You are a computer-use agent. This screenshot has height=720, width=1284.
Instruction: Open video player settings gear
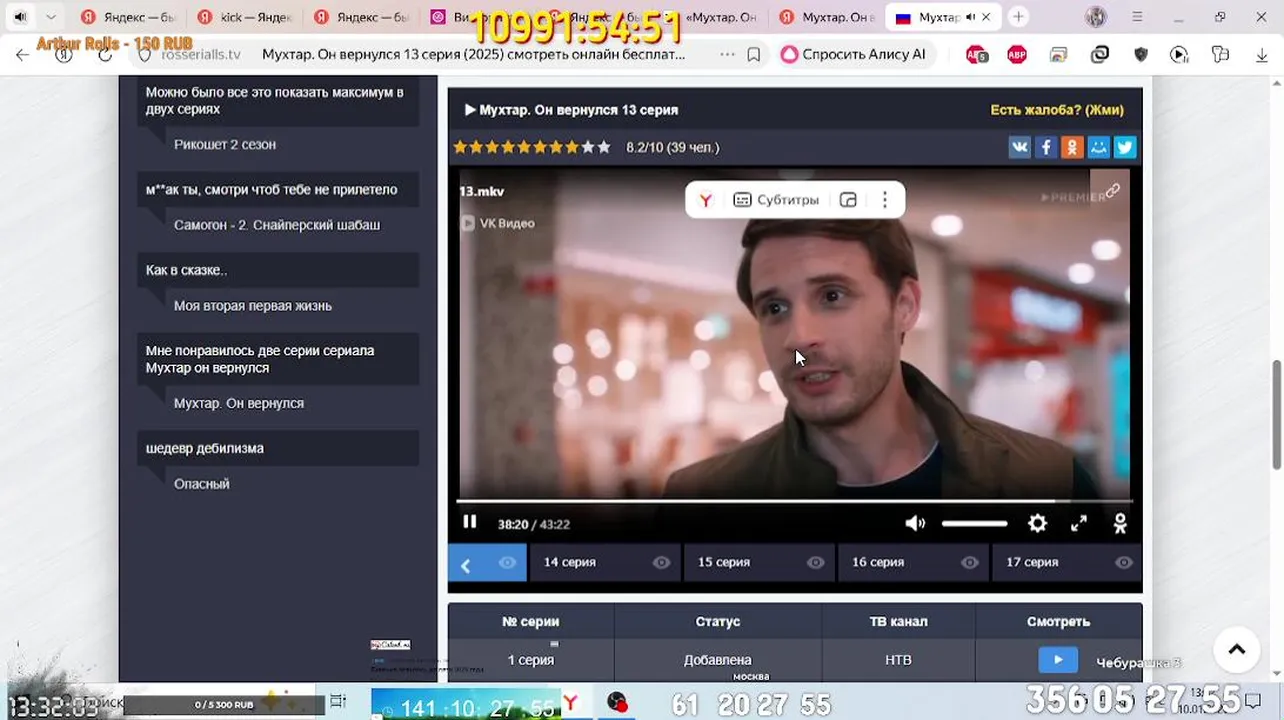(1037, 523)
